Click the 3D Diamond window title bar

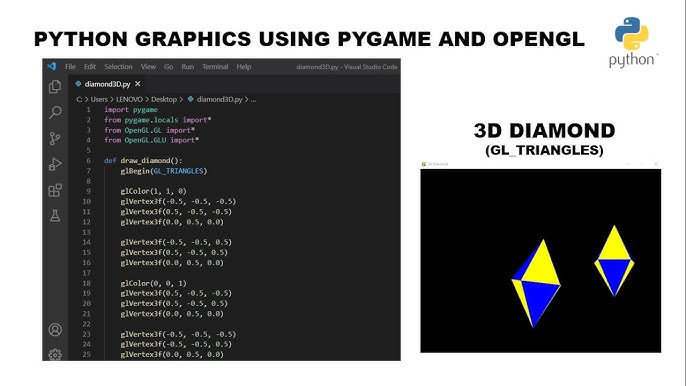coord(540,164)
